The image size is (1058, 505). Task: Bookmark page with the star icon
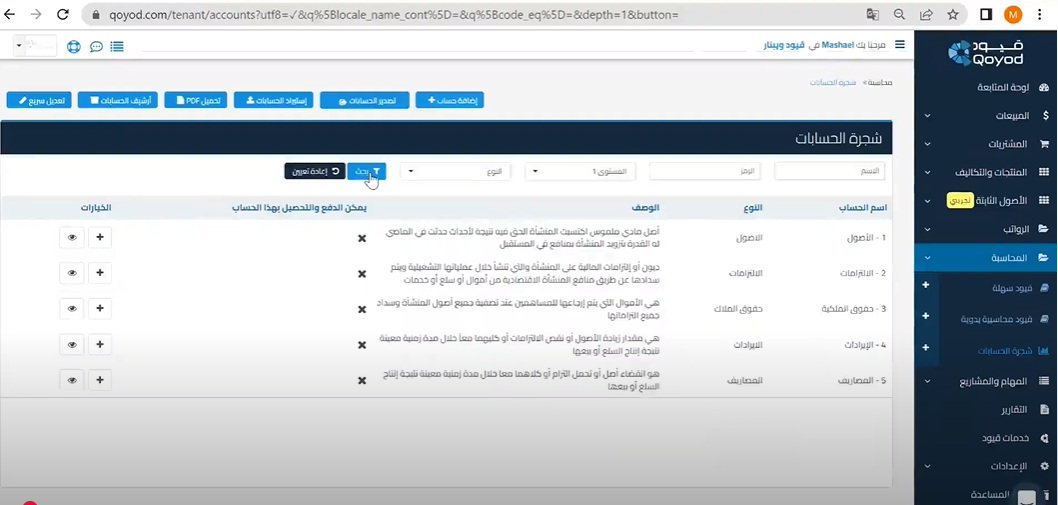pyautogui.click(x=953, y=14)
